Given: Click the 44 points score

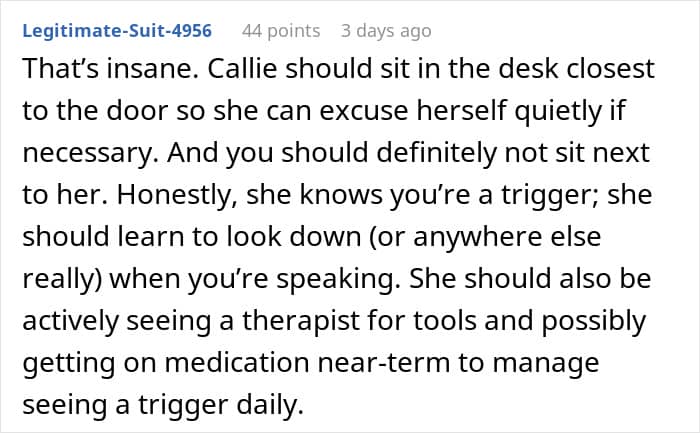Looking at the screenshot, I should click(281, 31).
